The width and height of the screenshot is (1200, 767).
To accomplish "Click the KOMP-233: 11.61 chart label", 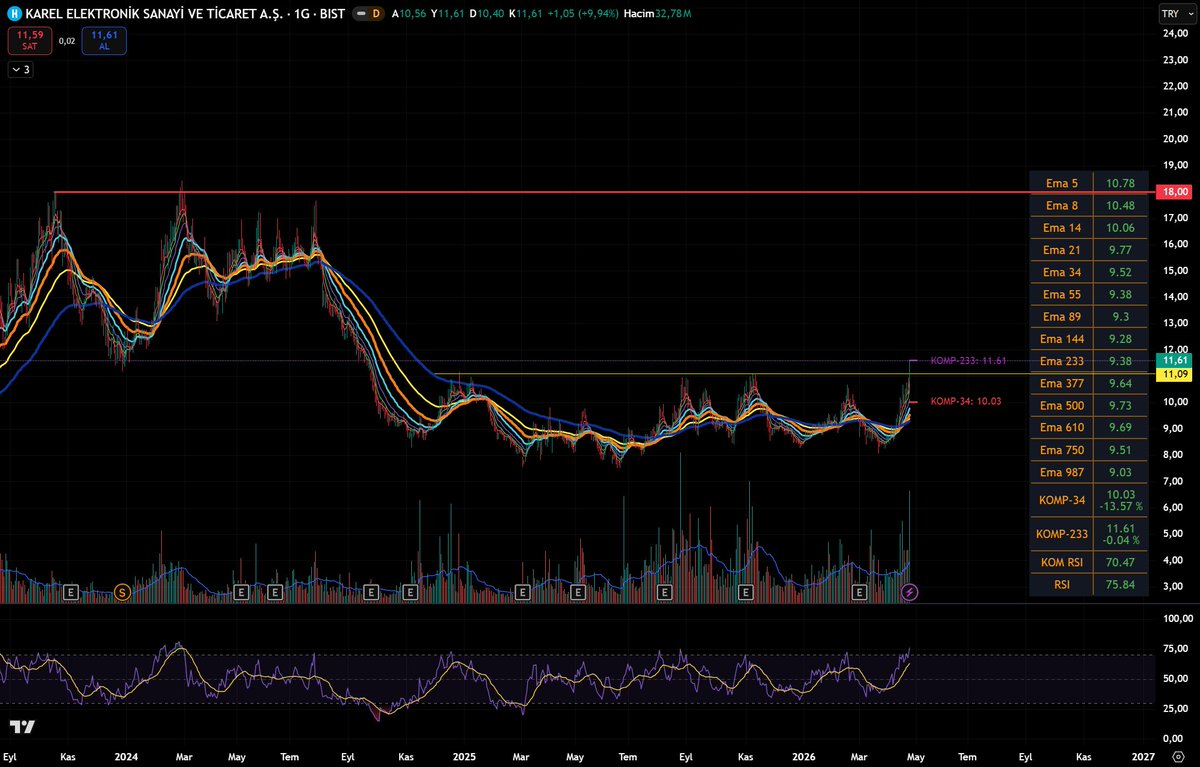I will click(968, 360).
